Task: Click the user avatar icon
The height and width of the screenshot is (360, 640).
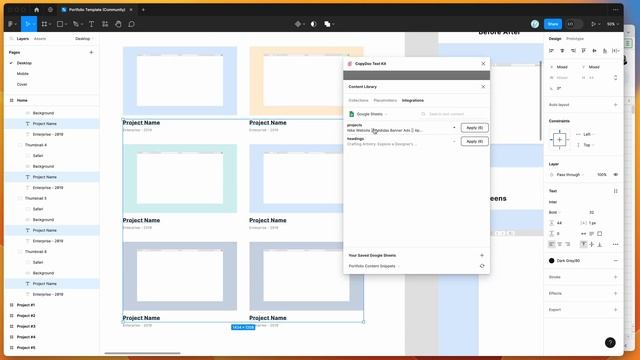Action: tap(535, 24)
